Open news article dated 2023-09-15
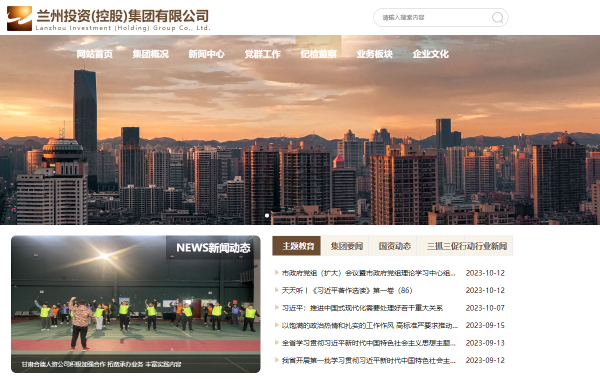 (x=370, y=325)
